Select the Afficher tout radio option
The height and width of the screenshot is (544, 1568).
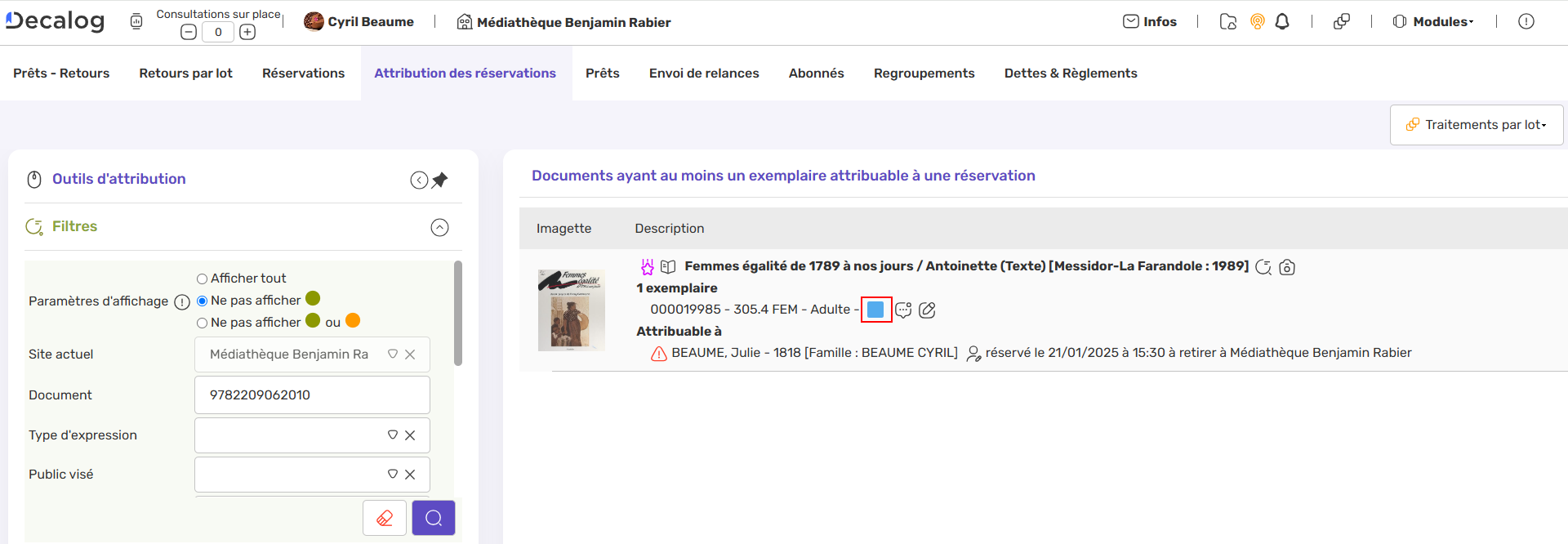202,279
